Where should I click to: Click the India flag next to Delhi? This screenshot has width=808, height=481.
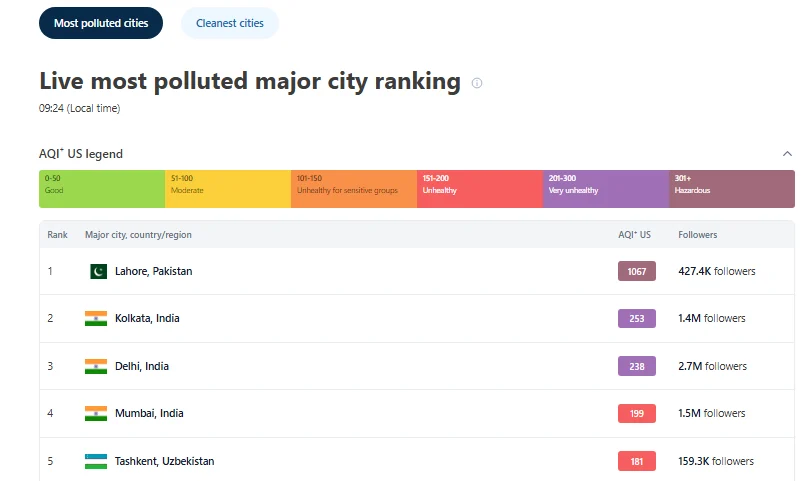pyautogui.click(x=96, y=366)
